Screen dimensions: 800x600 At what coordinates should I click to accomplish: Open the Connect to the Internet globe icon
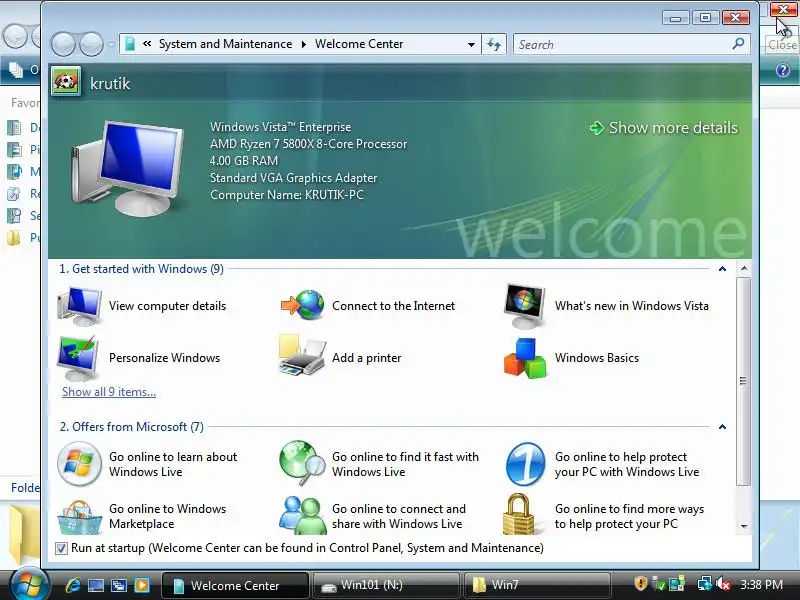[303, 305]
